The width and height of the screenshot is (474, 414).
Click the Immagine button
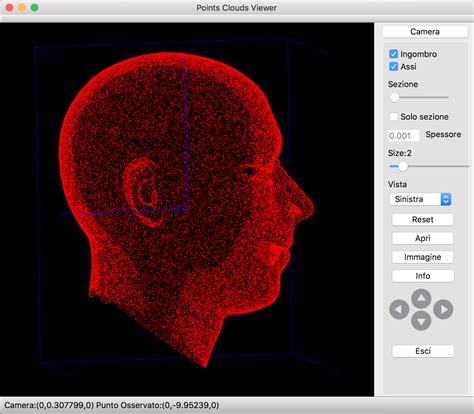tap(423, 257)
